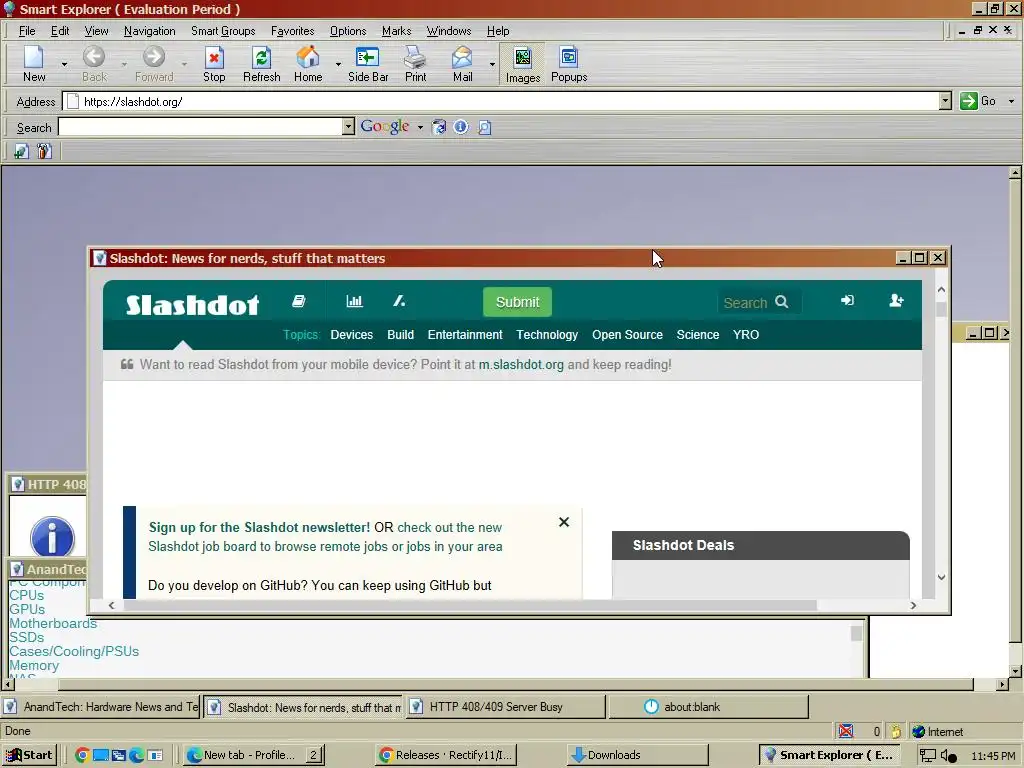
Task: Click the green Submit button on Slashdot
Action: (517, 302)
